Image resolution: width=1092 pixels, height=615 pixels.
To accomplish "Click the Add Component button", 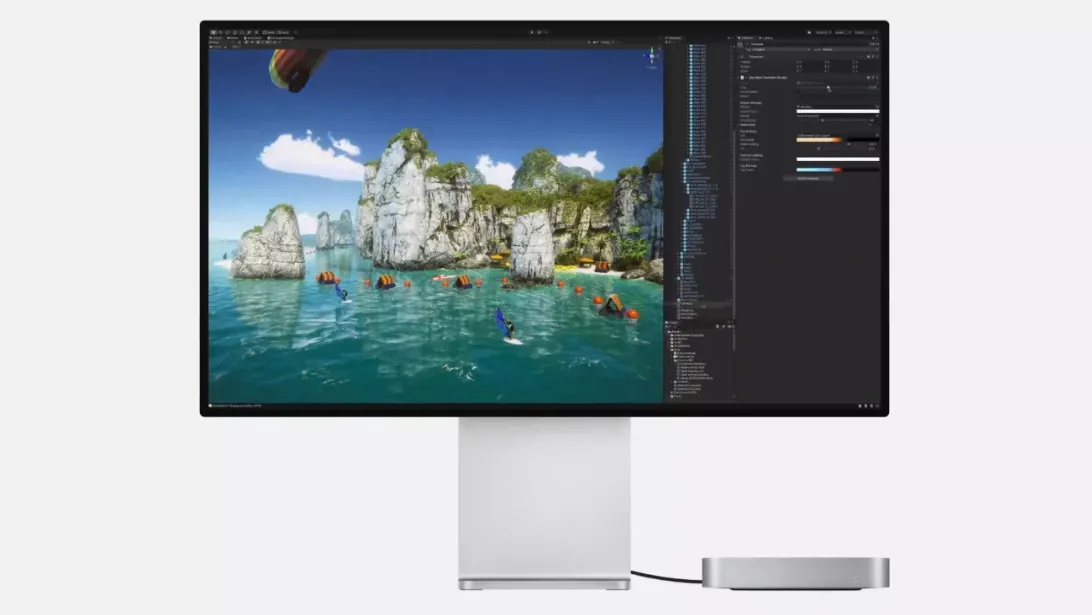I will coord(808,178).
